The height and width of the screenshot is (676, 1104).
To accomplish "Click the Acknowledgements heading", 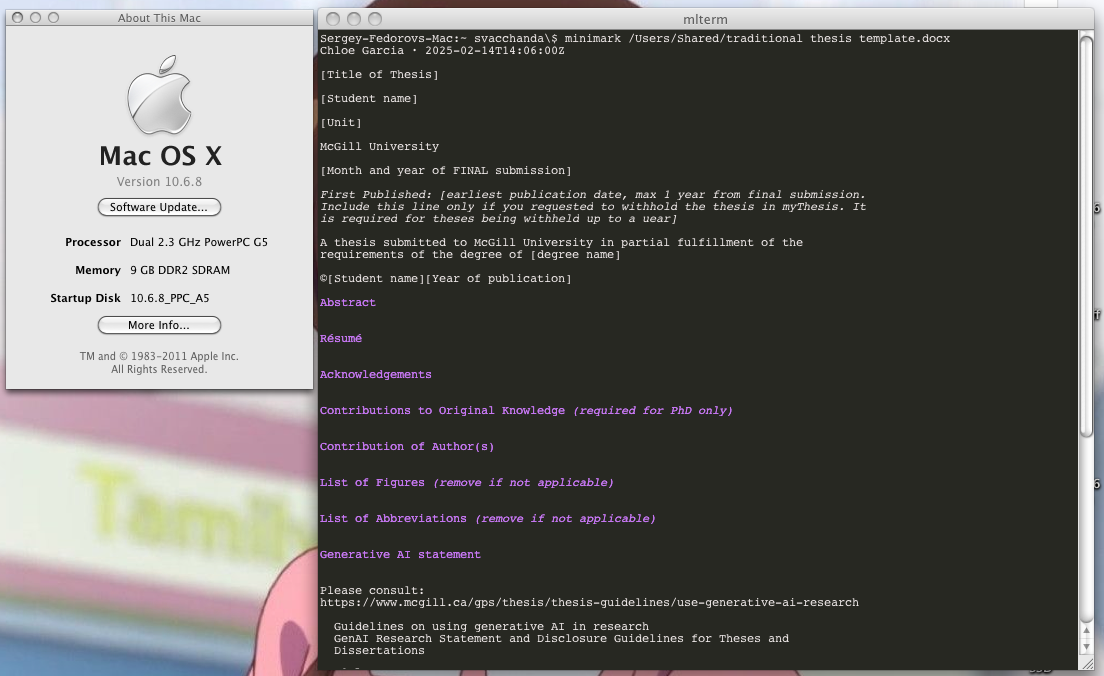I will (375, 375).
